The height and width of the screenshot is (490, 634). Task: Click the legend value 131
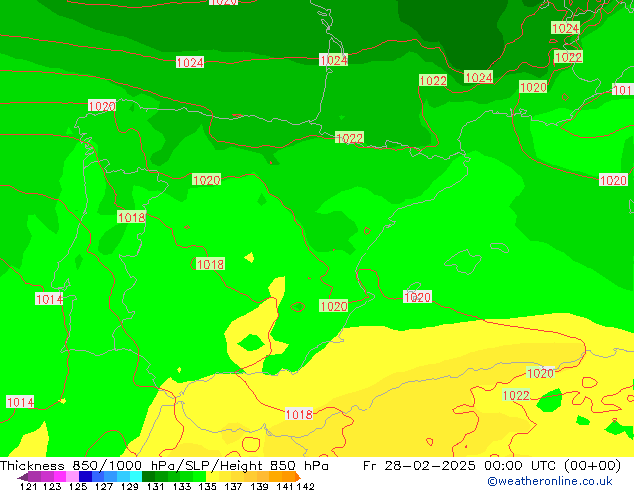[156, 486]
